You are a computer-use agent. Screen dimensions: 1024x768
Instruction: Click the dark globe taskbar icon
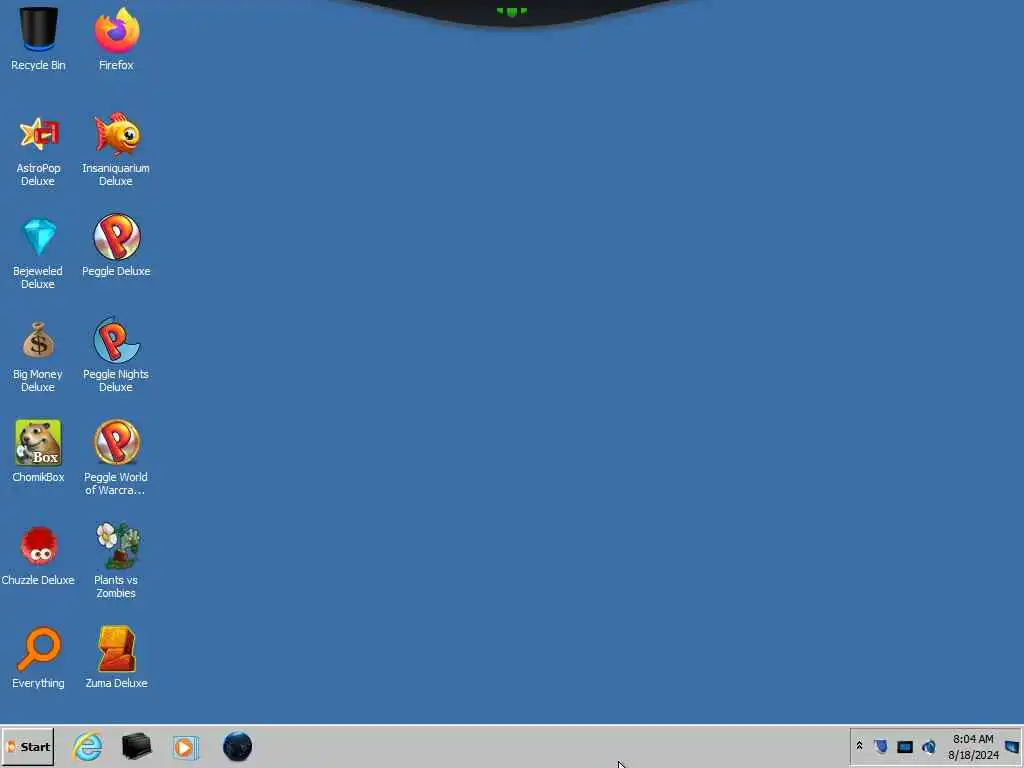coord(237,746)
